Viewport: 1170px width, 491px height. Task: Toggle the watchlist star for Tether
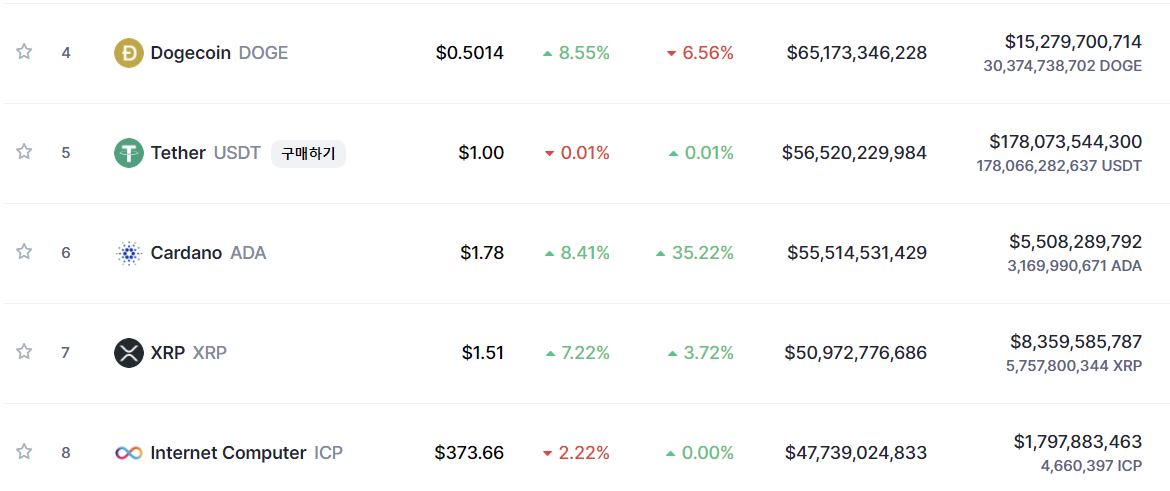click(x=24, y=152)
